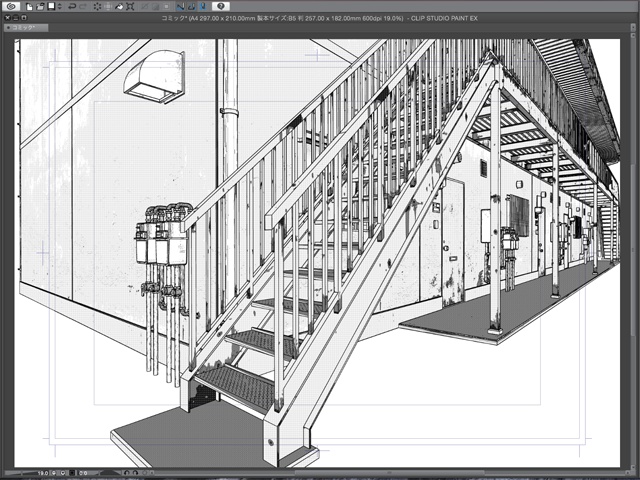
Task: Open Clip Studio Paint support help icon
Action: [x=221, y=7]
